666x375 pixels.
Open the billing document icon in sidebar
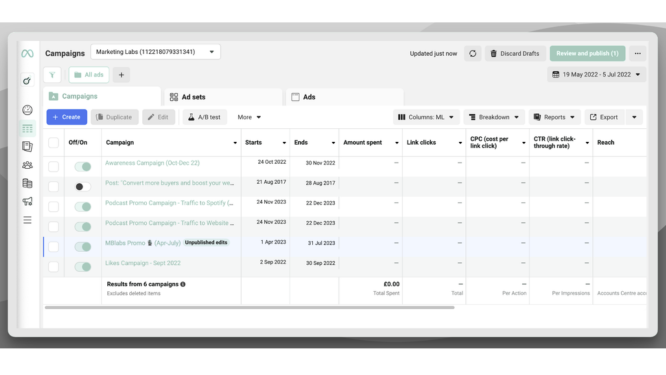[27, 147]
